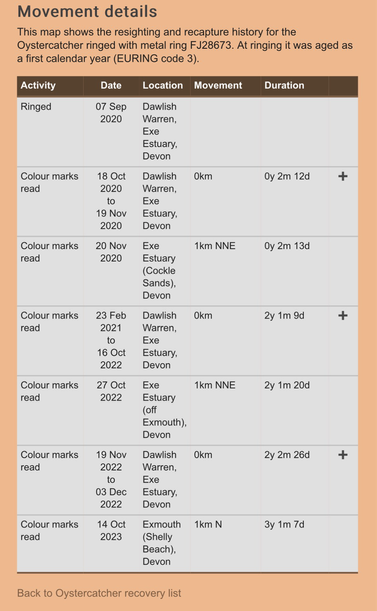The width and height of the screenshot is (377, 611).
Task: Click the 3y 1m 7d duration cell
Action: [284, 524]
